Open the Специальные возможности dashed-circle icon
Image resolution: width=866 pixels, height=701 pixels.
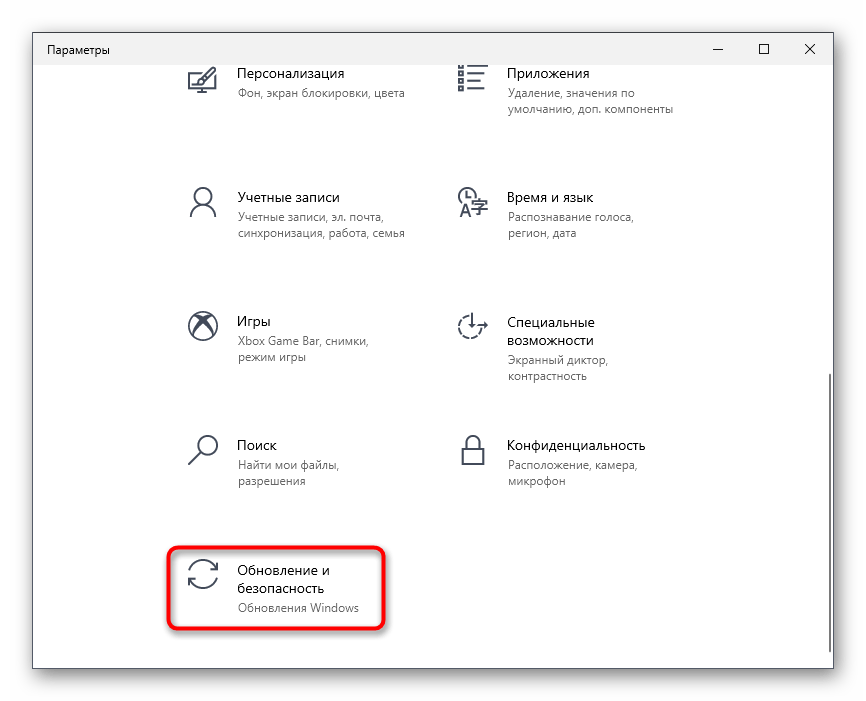tap(472, 326)
